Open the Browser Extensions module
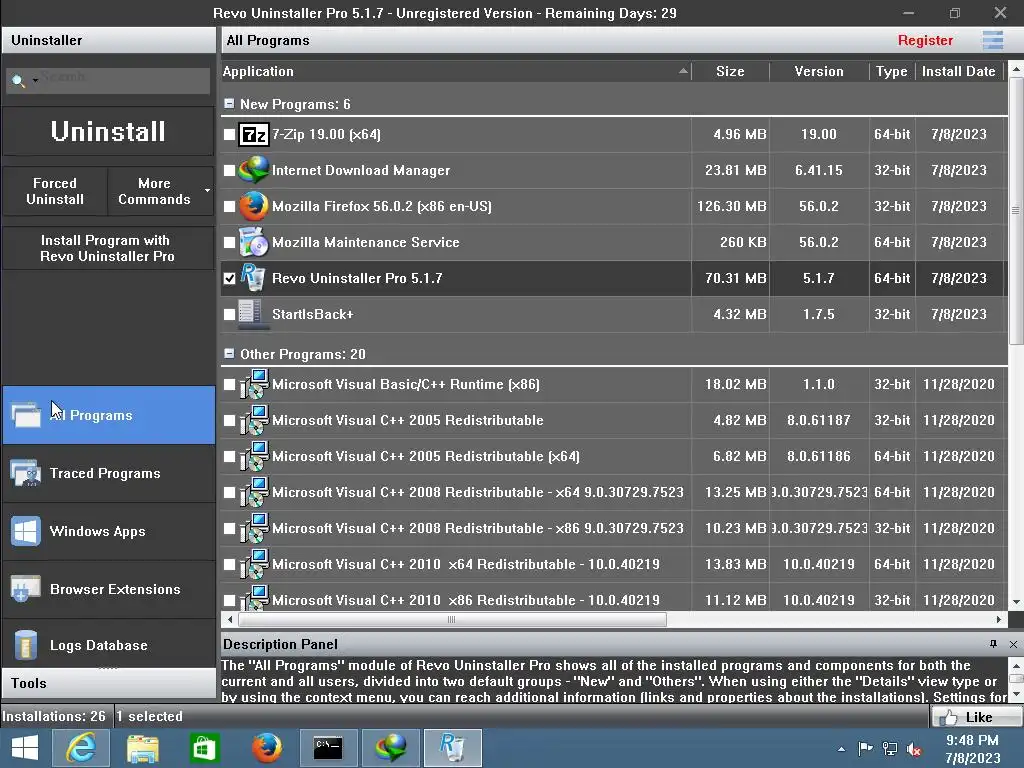The height and width of the screenshot is (768, 1024). [x=109, y=589]
